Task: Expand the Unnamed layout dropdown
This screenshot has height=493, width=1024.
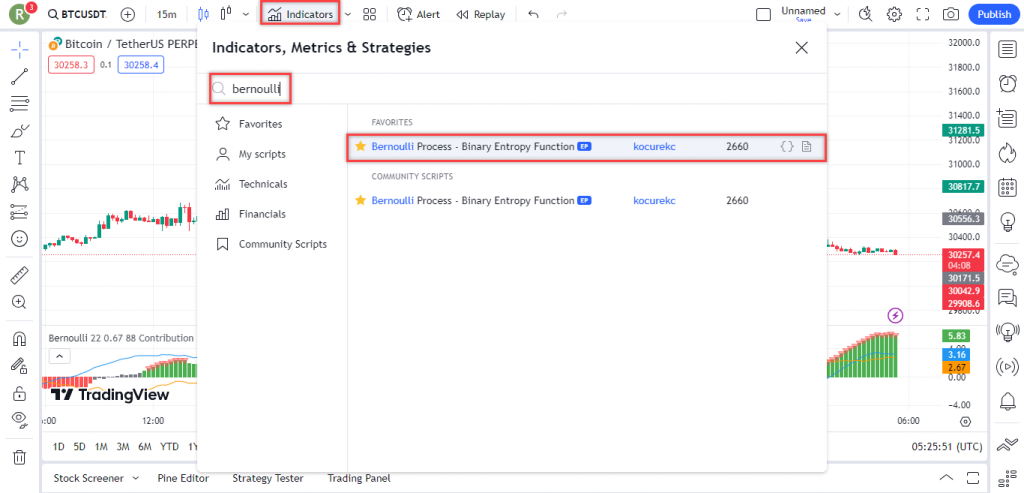Action: point(837,14)
